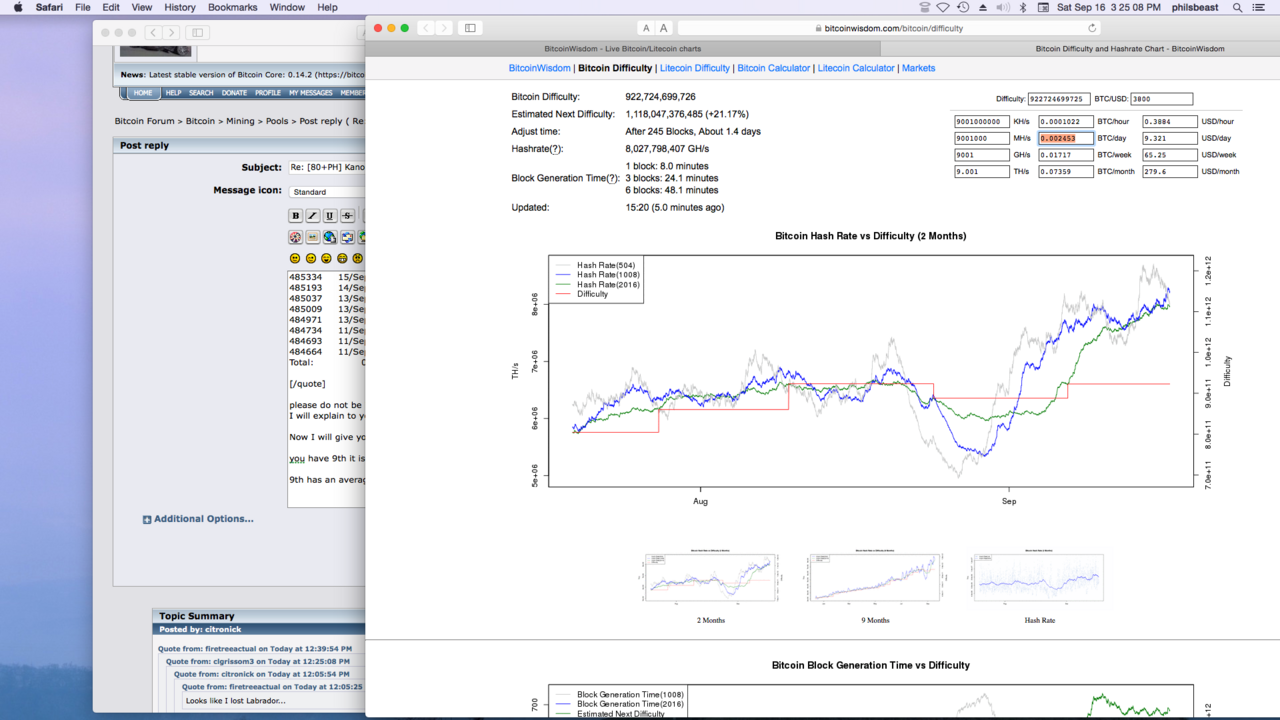Screen dimensions: 1280x720
Task: Click the Difficulty value input field
Action: coord(1059,99)
